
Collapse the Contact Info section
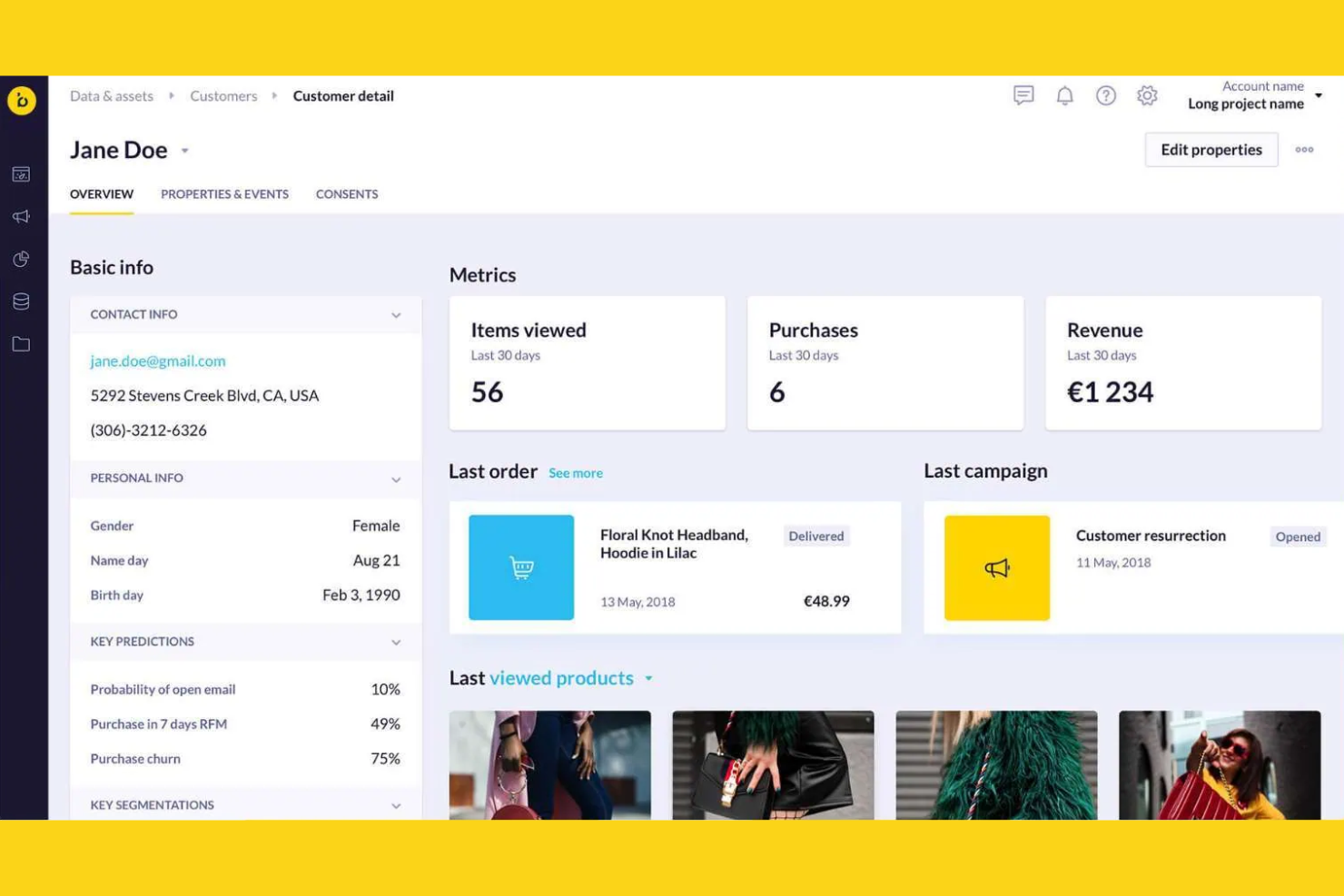coord(396,315)
